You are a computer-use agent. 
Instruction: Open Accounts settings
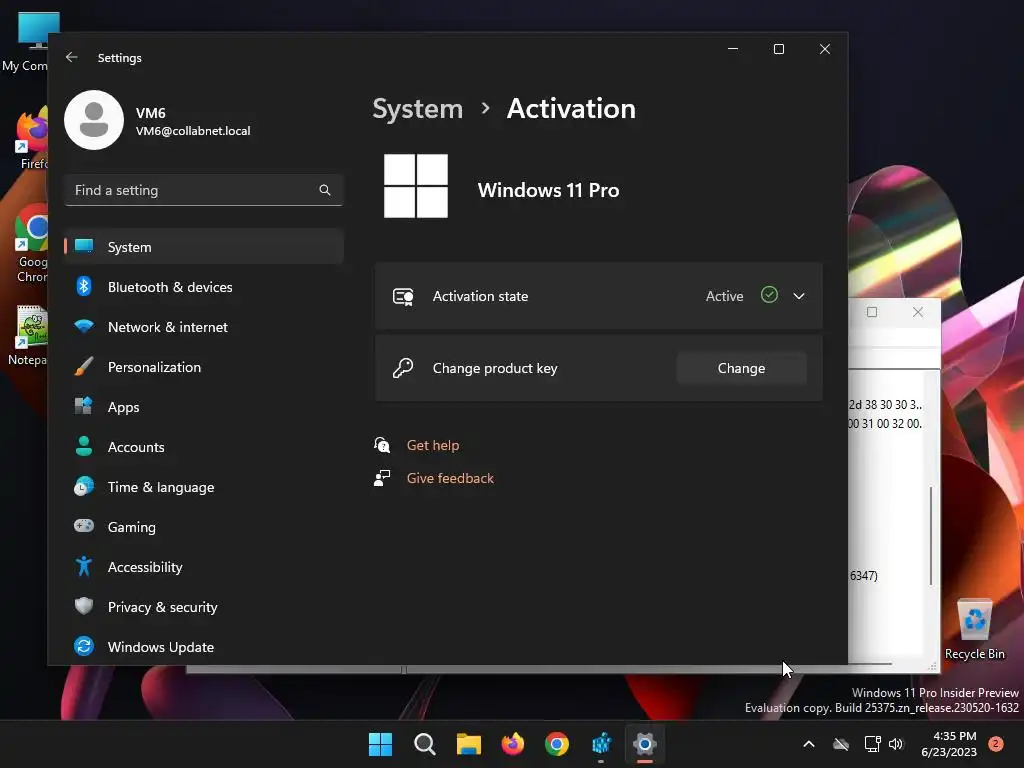coord(204,447)
